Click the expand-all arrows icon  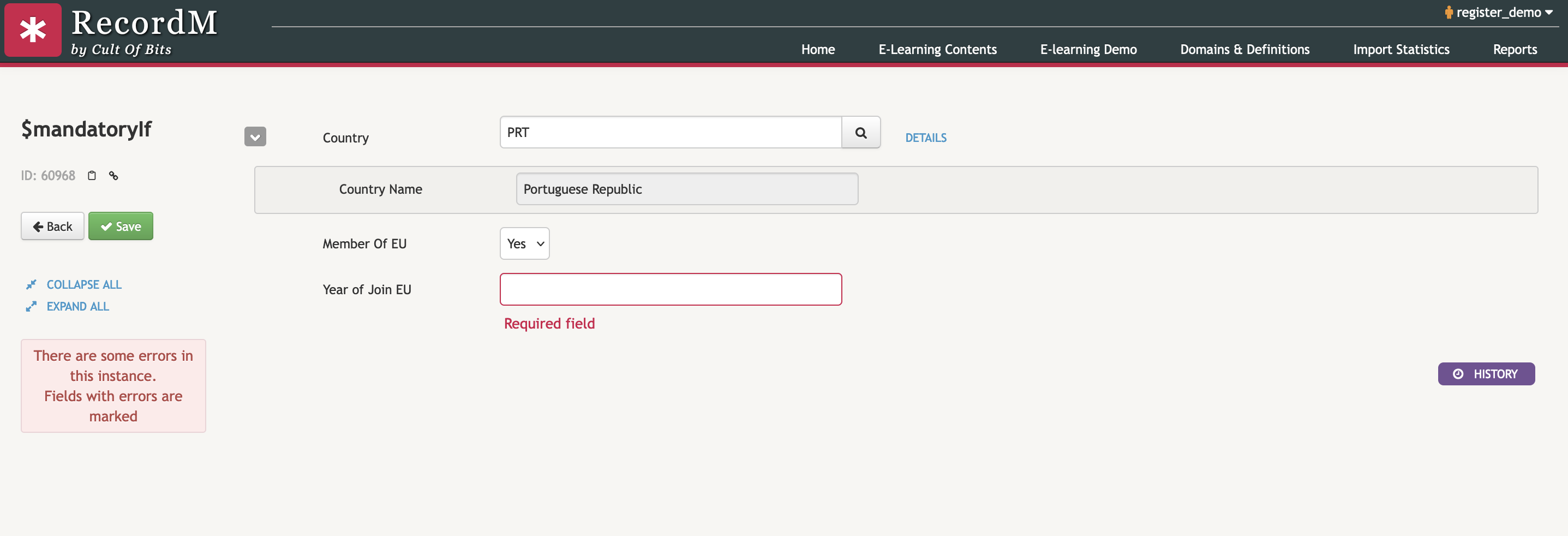[31, 306]
